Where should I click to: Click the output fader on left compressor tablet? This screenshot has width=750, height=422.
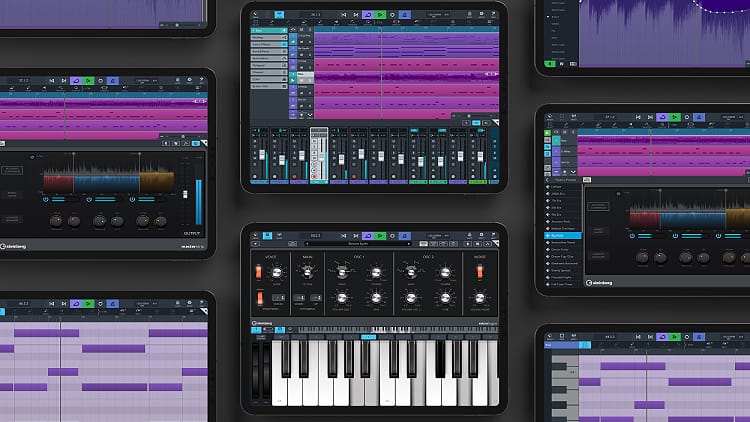pyautogui.click(x=185, y=194)
